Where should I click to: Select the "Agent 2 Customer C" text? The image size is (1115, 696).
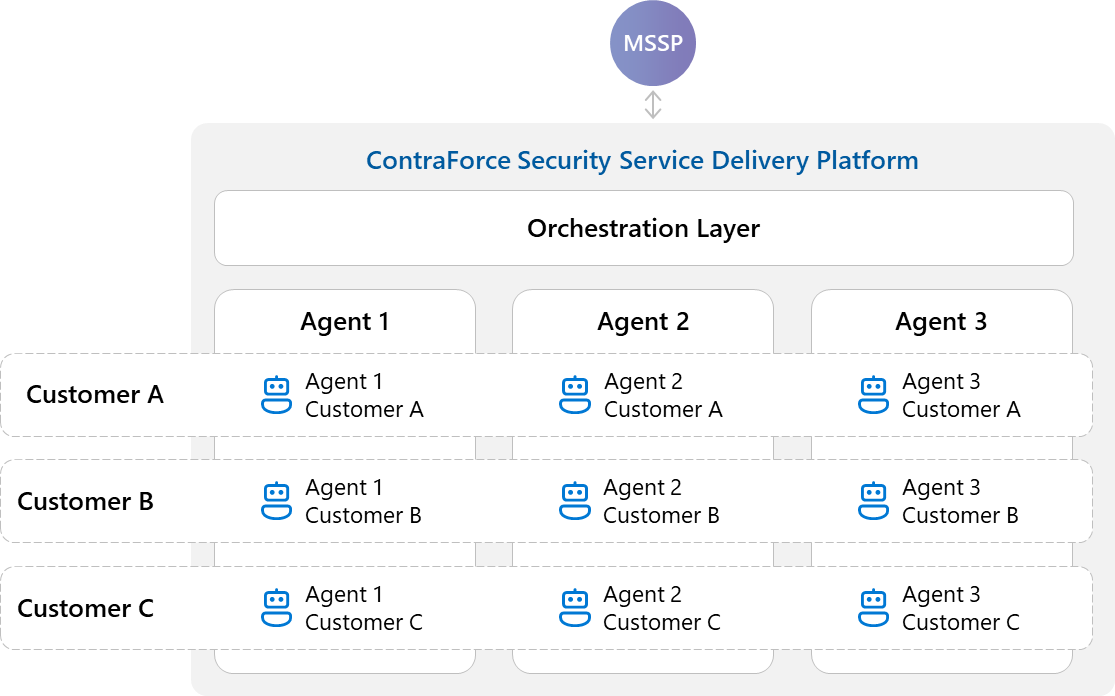(x=662, y=608)
